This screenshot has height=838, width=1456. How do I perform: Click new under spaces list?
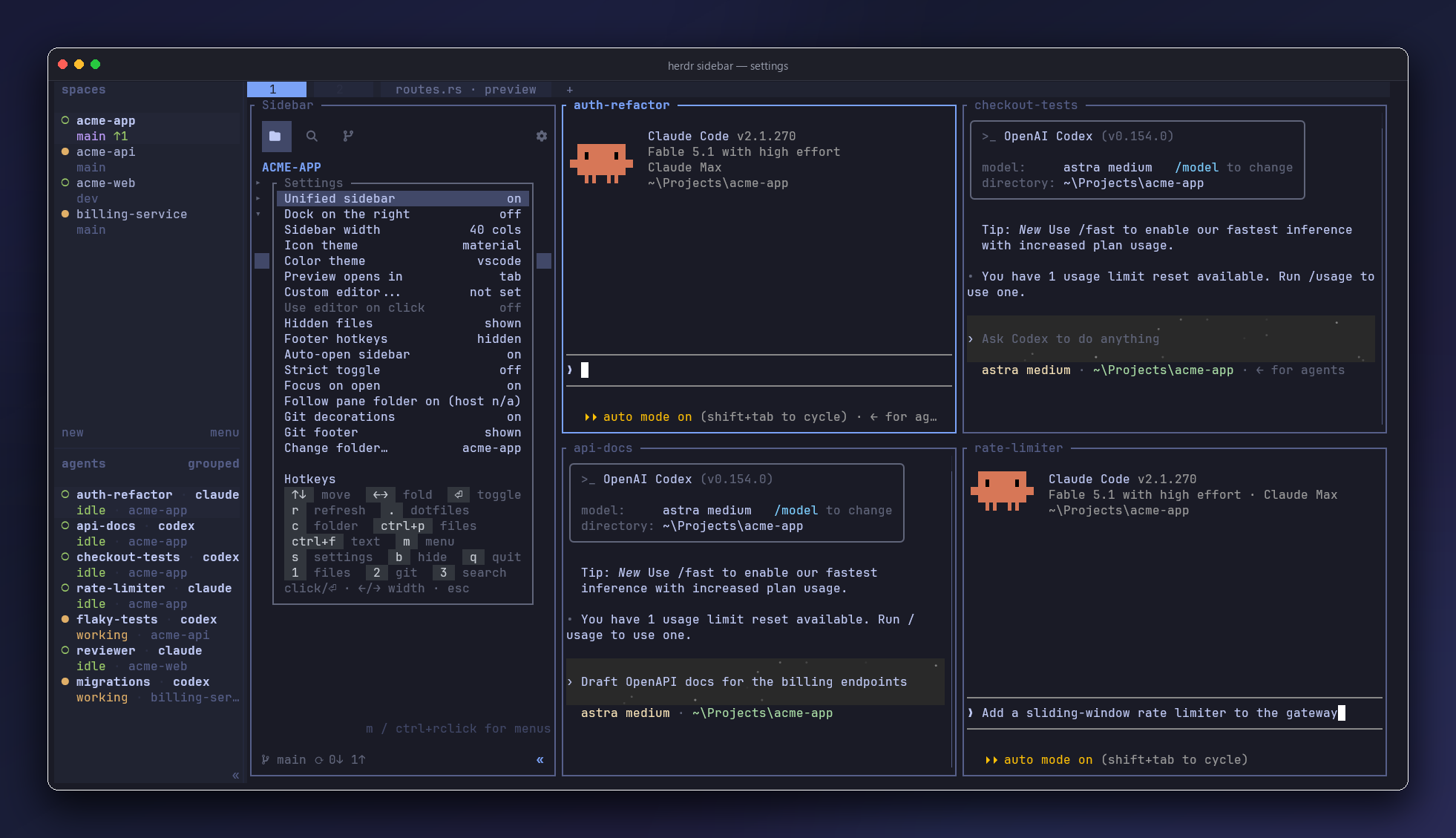(x=73, y=432)
